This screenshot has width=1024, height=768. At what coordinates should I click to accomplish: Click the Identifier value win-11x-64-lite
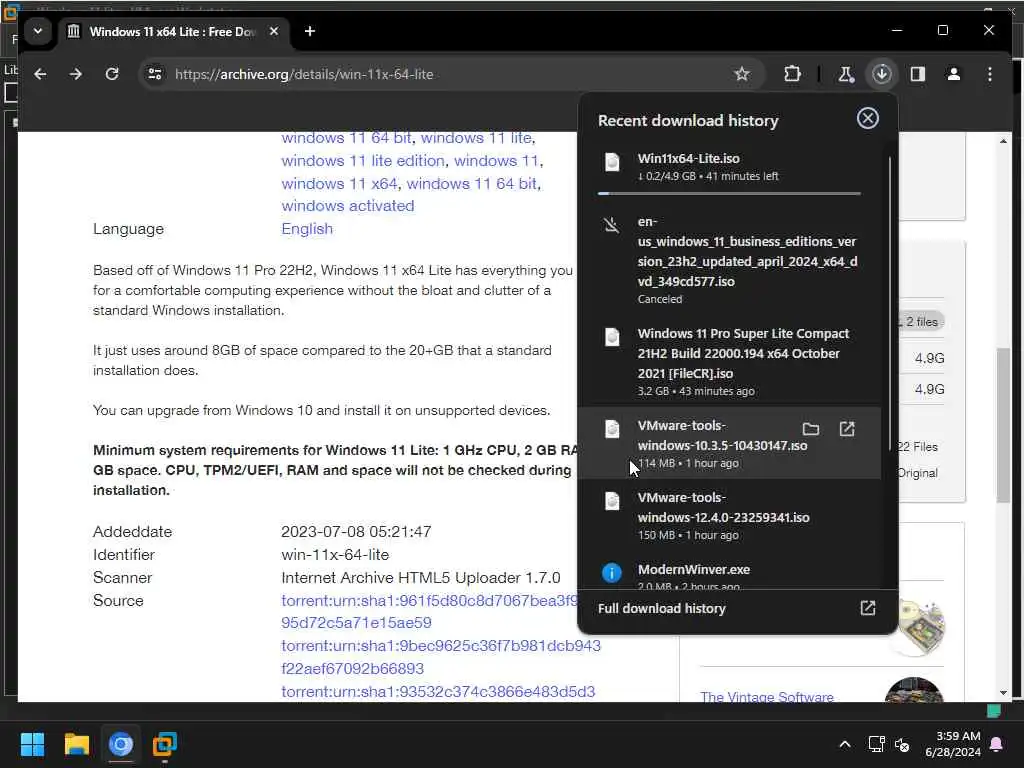[x=335, y=554]
